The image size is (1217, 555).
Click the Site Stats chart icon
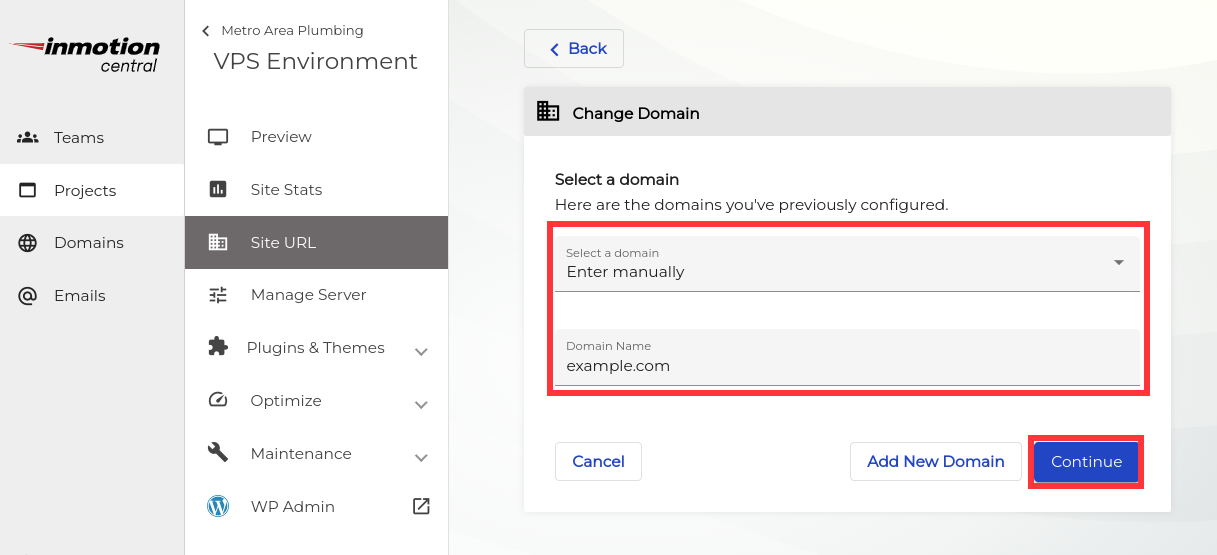tap(218, 190)
